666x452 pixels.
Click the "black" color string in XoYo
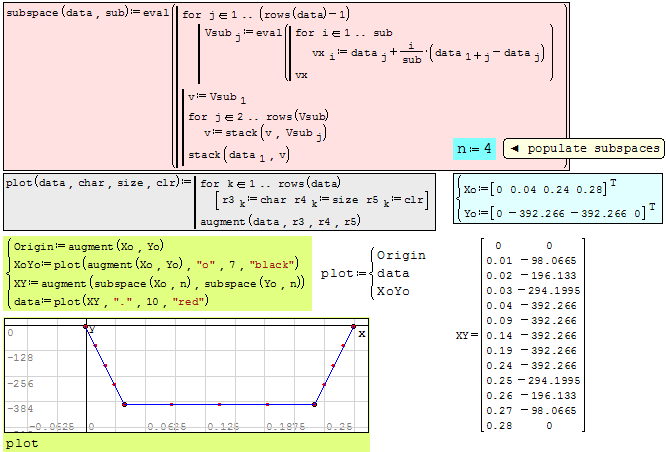point(276,263)
